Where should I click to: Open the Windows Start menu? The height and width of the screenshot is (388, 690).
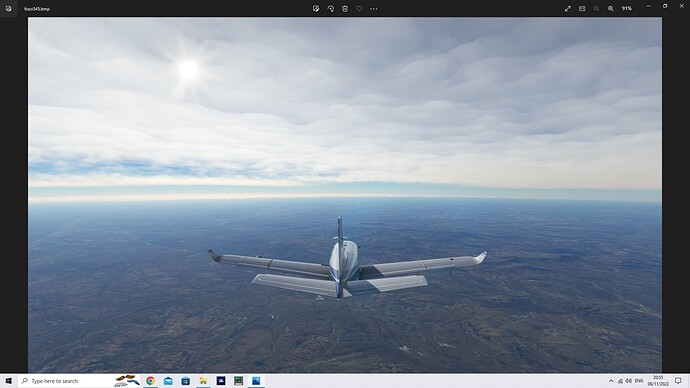coord(8,381)
